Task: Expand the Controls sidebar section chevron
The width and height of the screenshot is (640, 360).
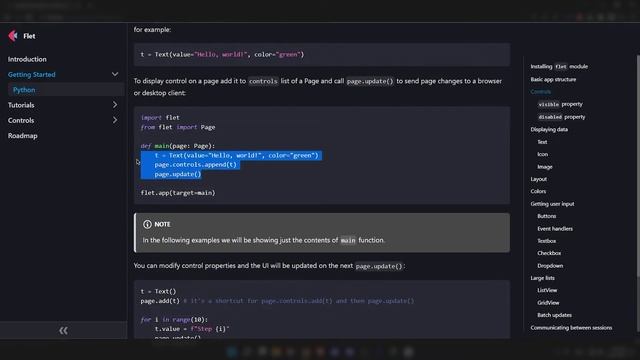Action: coord(115,120)
